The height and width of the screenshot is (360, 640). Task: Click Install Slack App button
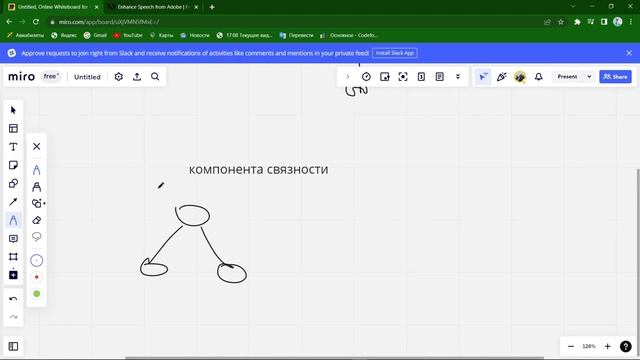[x=395, y=53]
